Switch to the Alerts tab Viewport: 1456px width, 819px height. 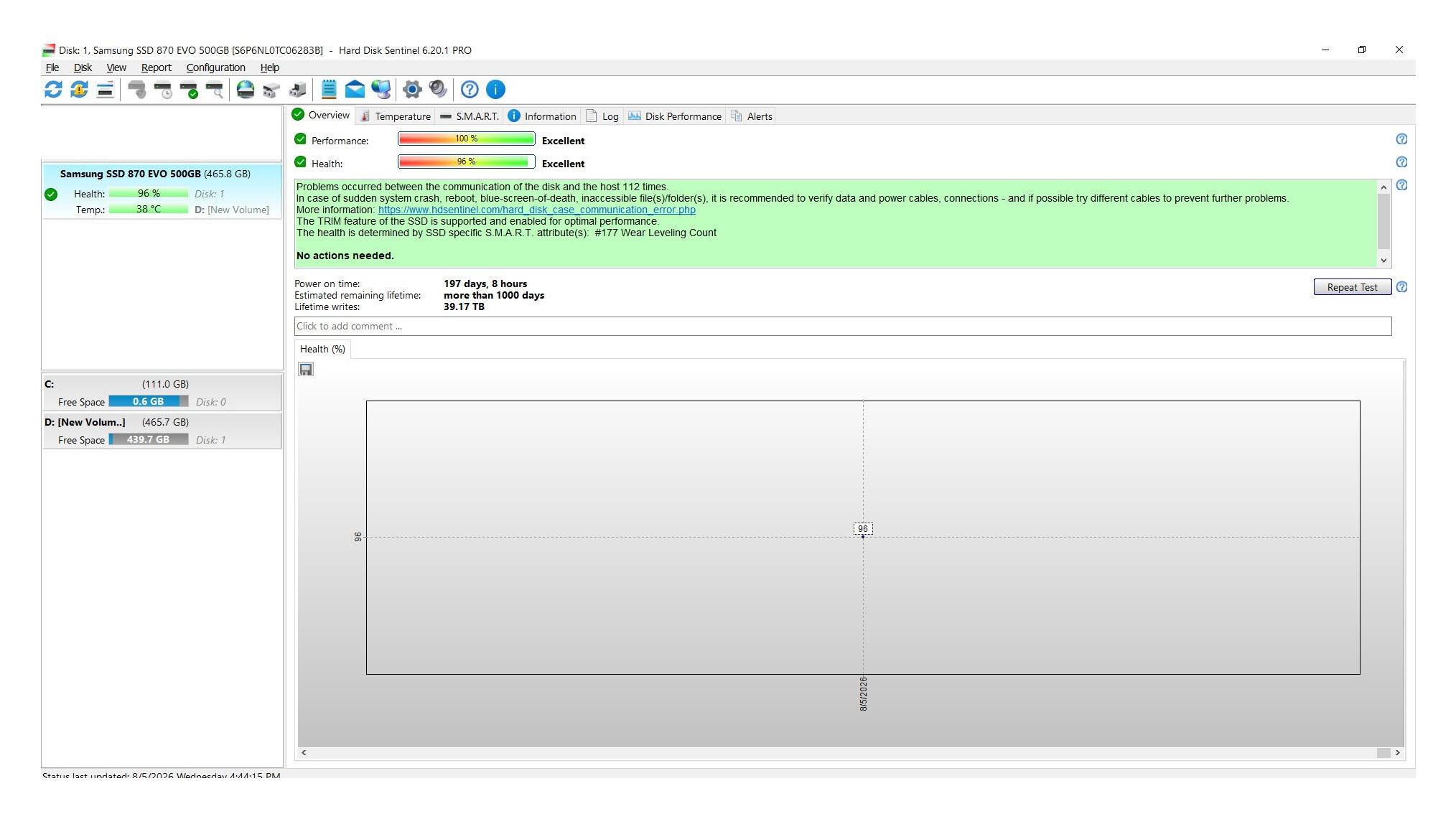pos(752,116)
